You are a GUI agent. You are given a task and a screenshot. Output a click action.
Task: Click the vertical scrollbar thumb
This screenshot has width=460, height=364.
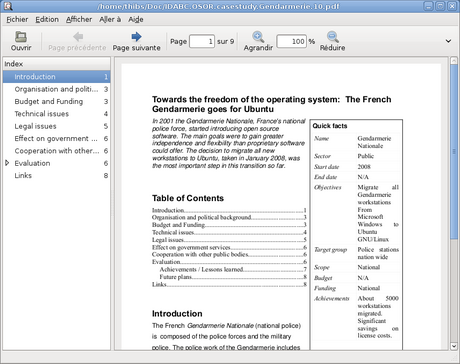454,152
